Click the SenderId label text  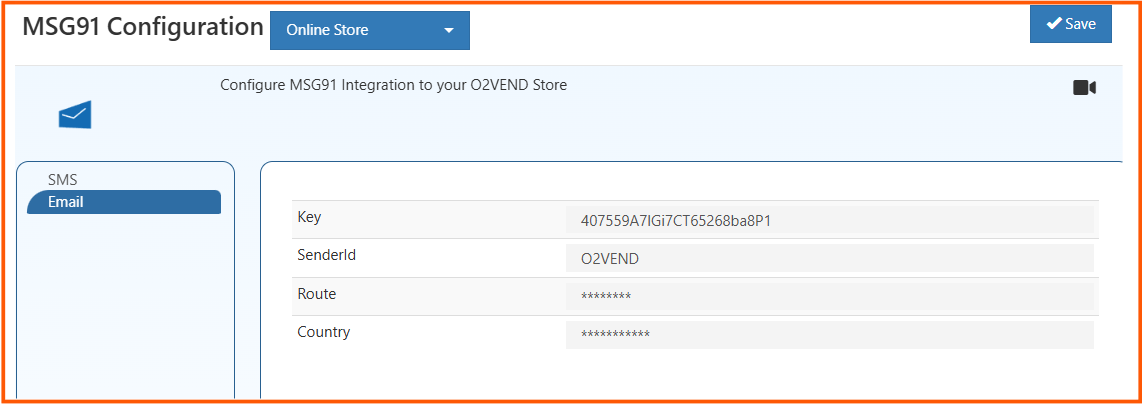(x=327, y=255)
